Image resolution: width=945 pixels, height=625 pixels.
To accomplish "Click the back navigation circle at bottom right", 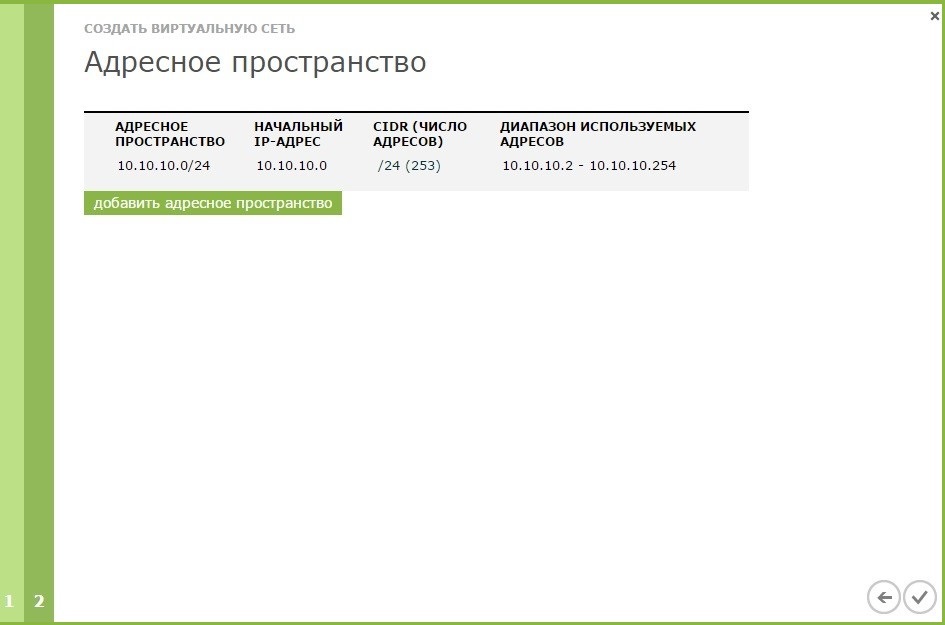I will point(883,597).
